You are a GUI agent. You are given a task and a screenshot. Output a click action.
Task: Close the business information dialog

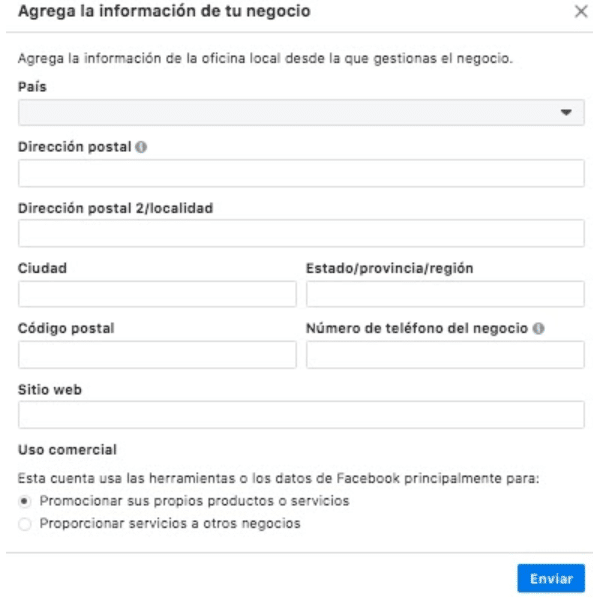tap(581, 11)
